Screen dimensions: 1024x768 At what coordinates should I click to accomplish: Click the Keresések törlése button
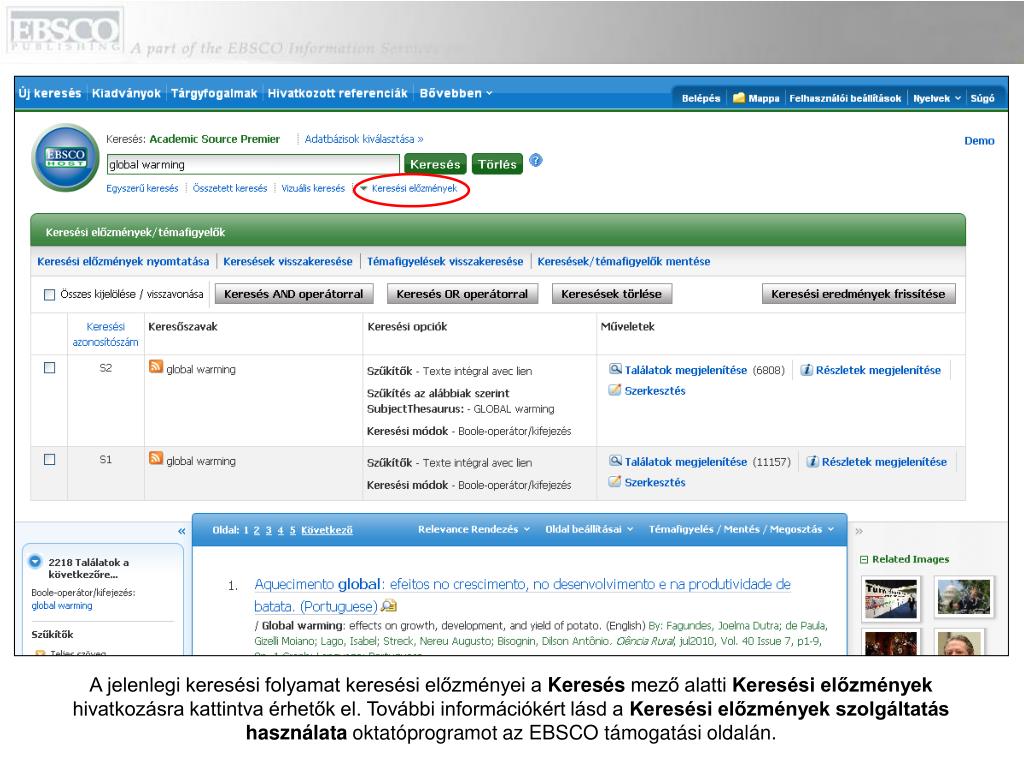(611, 294)
